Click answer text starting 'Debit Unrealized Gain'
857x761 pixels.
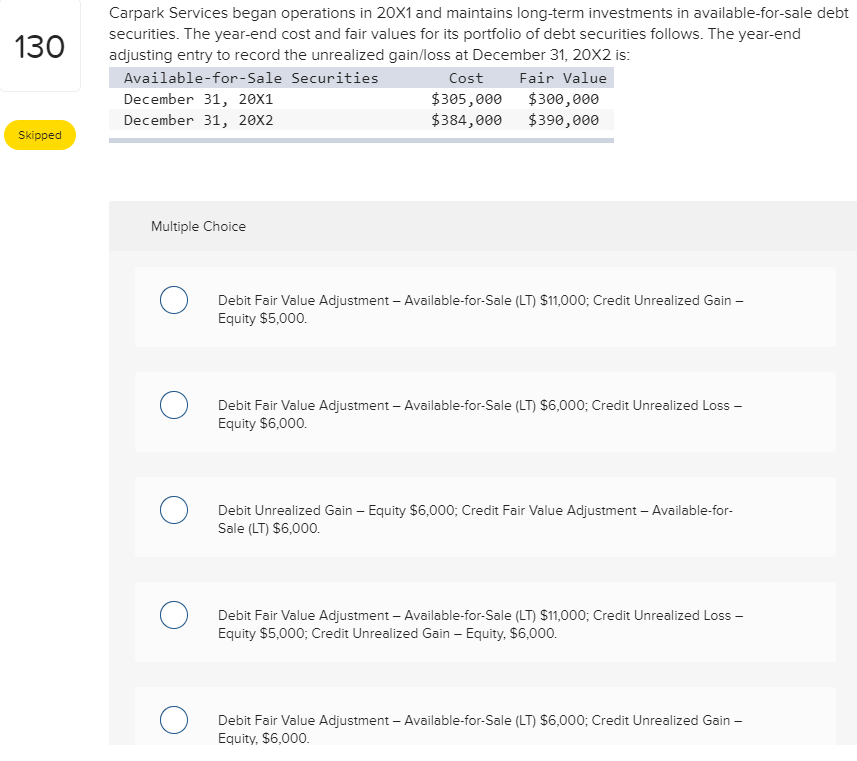[x=475, y=519]
